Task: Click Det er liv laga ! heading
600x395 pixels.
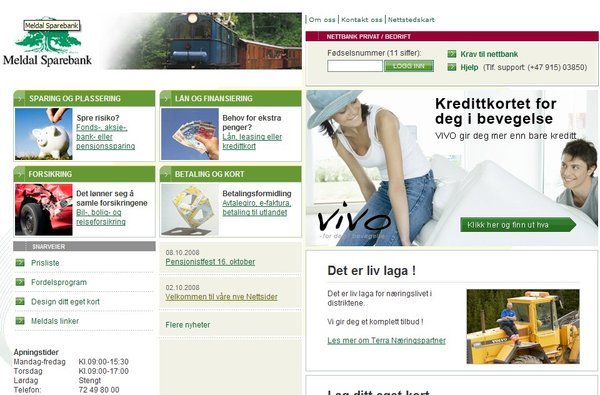Action: point(372,271)
